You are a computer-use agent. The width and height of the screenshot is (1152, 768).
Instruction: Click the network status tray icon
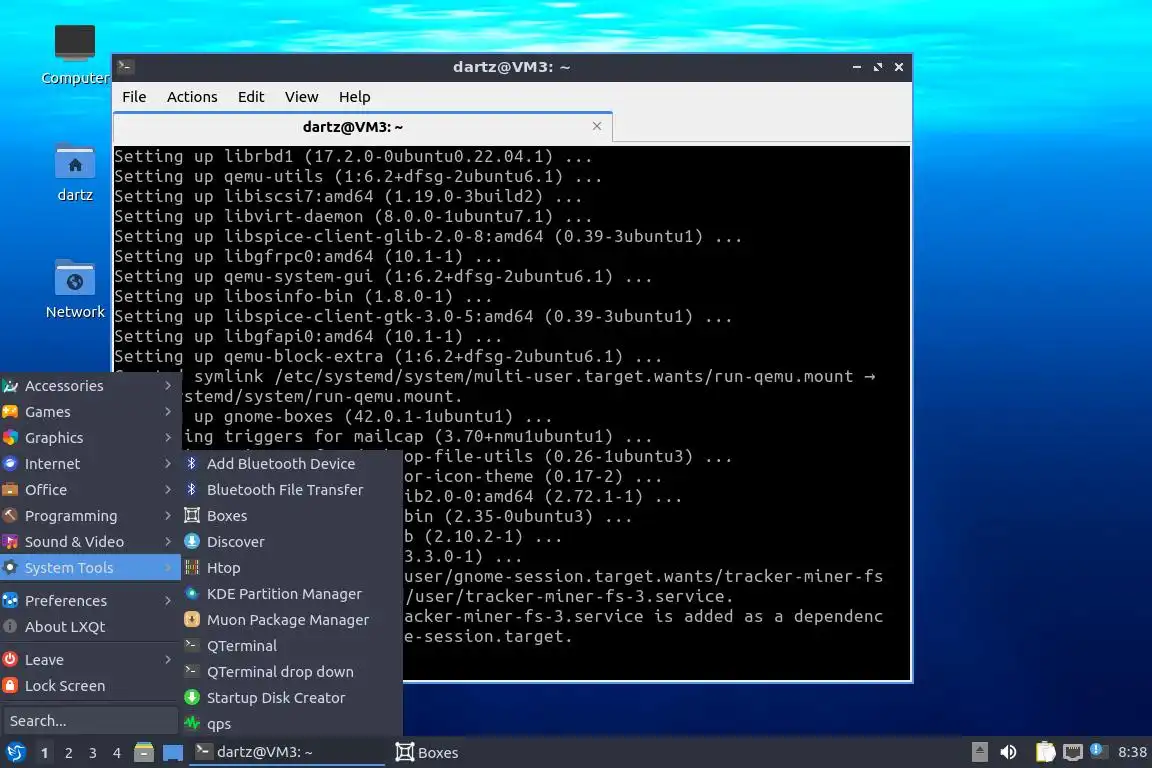point(1073,752)
